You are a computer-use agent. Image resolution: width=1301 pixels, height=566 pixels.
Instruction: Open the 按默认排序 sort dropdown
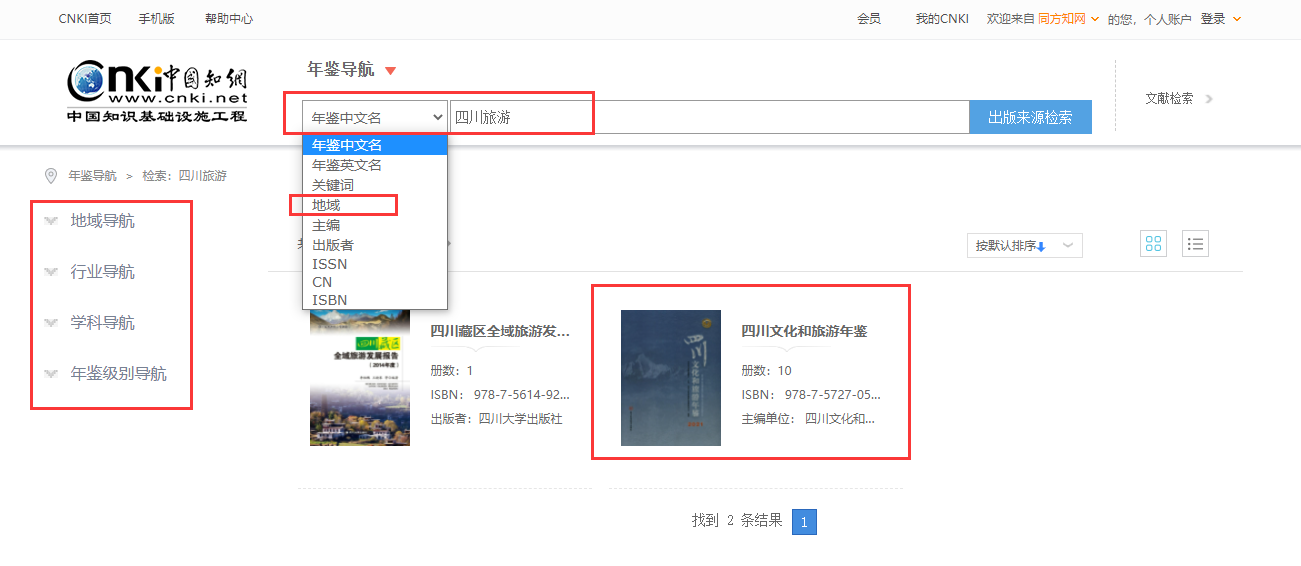(x=1024, y=246)
